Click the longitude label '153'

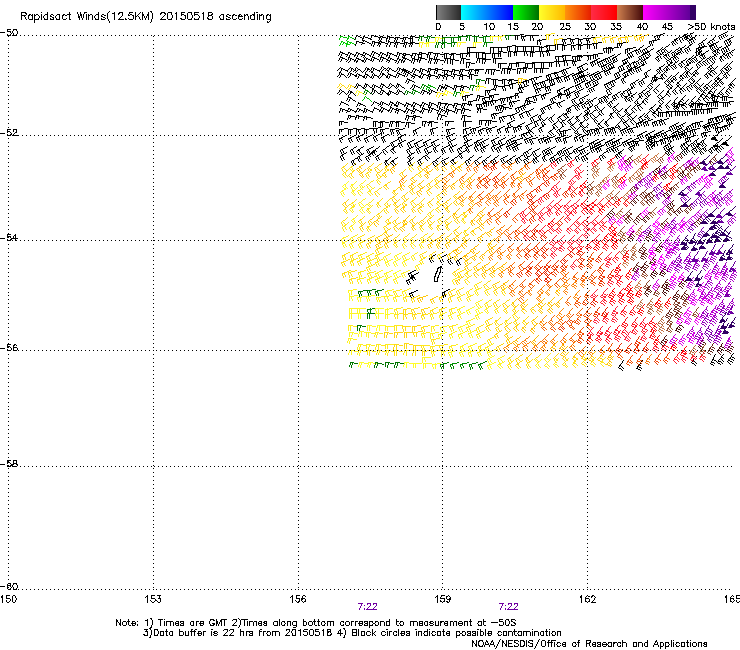[153, 599]
